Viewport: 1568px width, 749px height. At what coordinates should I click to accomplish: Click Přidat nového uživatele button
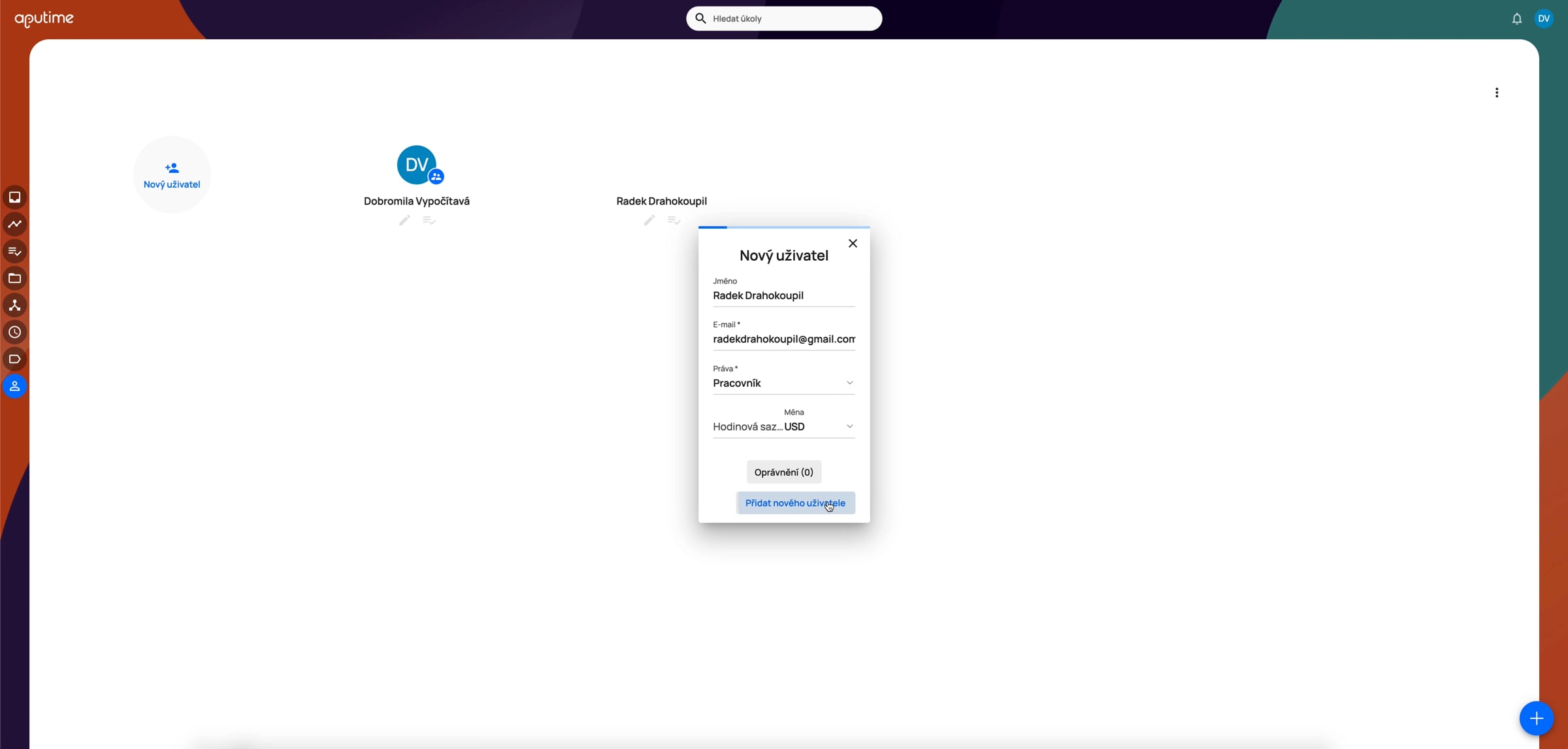(795, 503)
